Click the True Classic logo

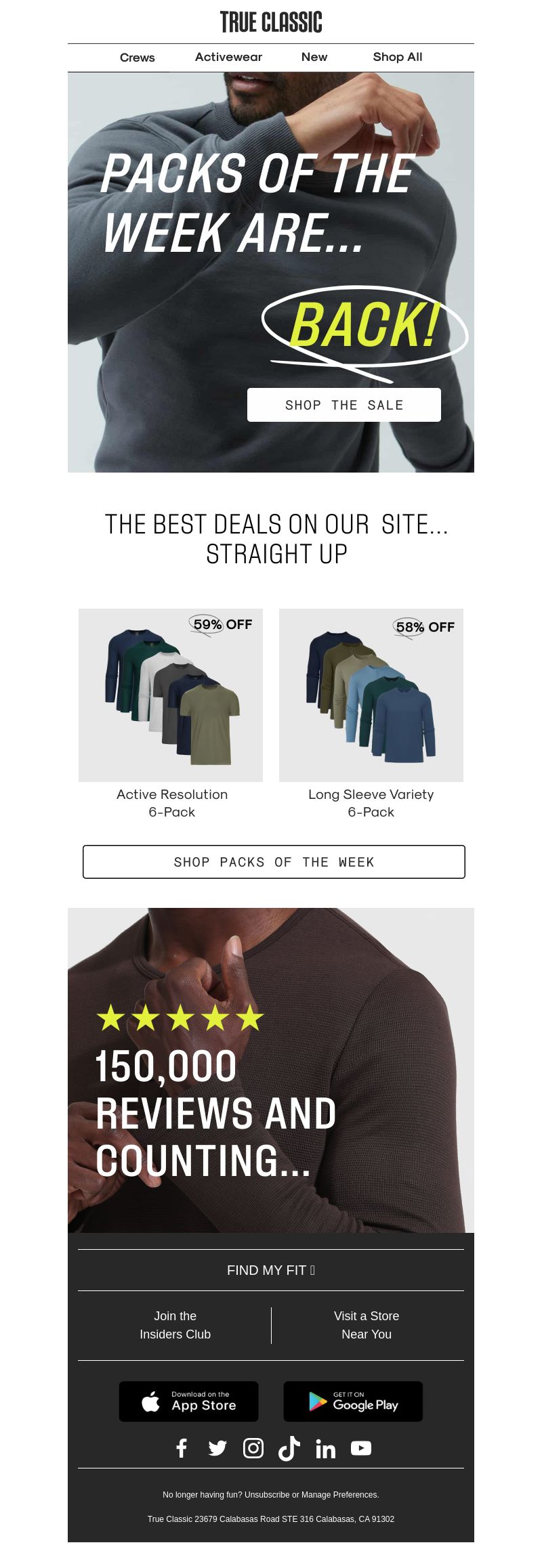coord(271,22)
